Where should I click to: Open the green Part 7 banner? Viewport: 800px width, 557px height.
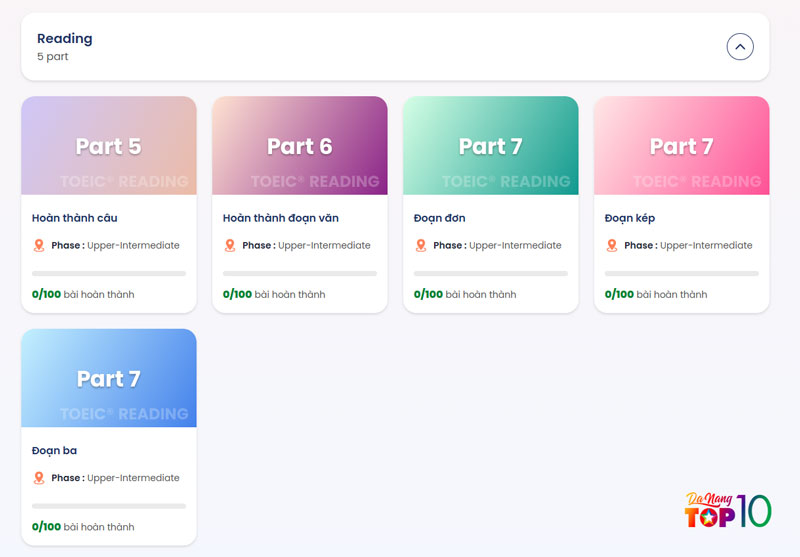tap(491, 145)
